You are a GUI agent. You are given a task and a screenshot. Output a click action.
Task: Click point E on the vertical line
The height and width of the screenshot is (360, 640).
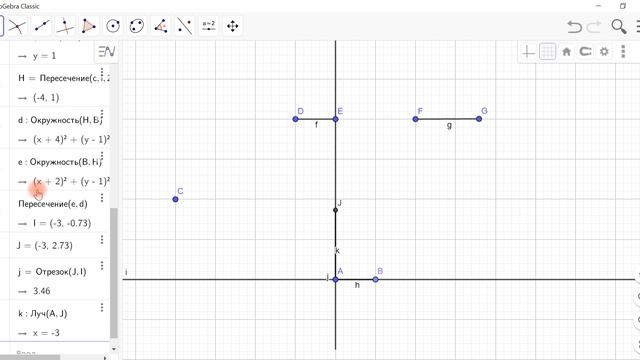[x=336, y=119]
